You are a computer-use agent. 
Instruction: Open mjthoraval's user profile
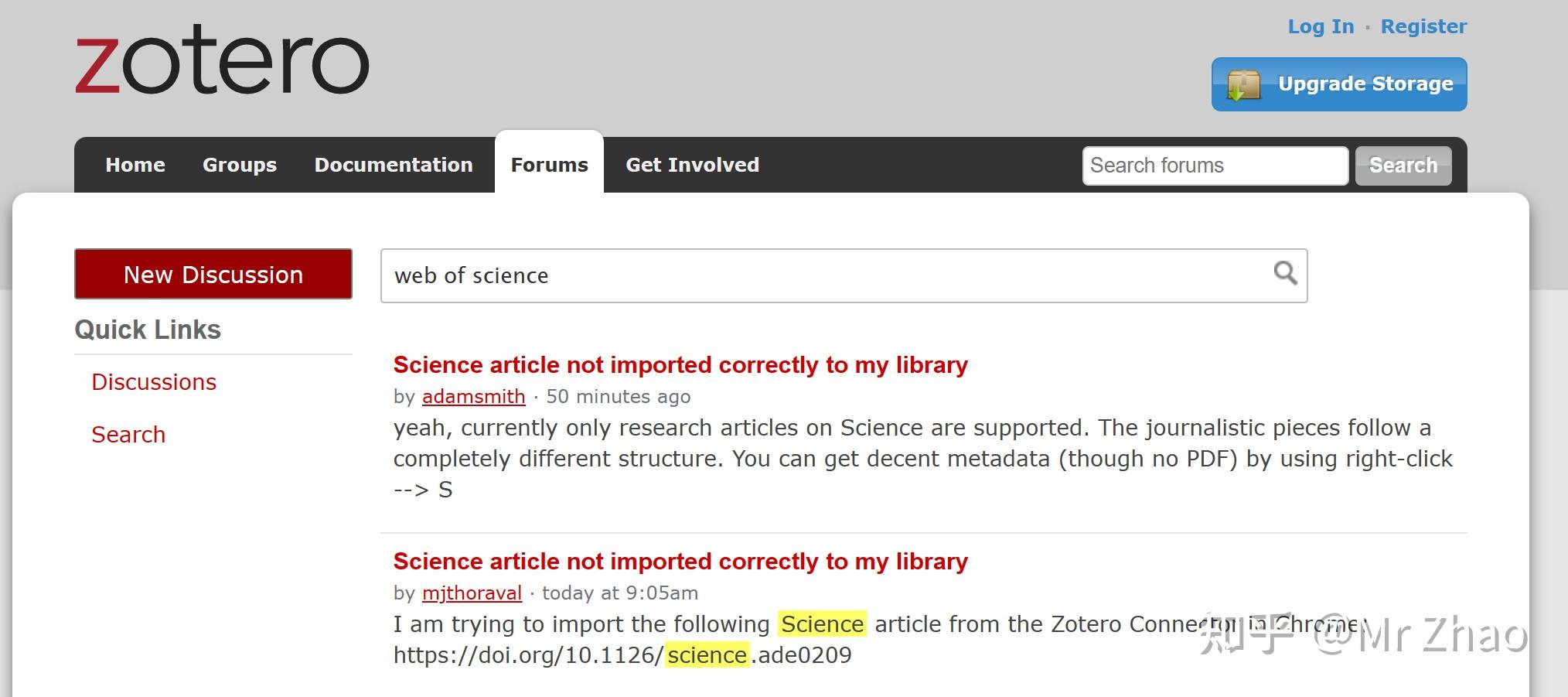pos(471,593)
